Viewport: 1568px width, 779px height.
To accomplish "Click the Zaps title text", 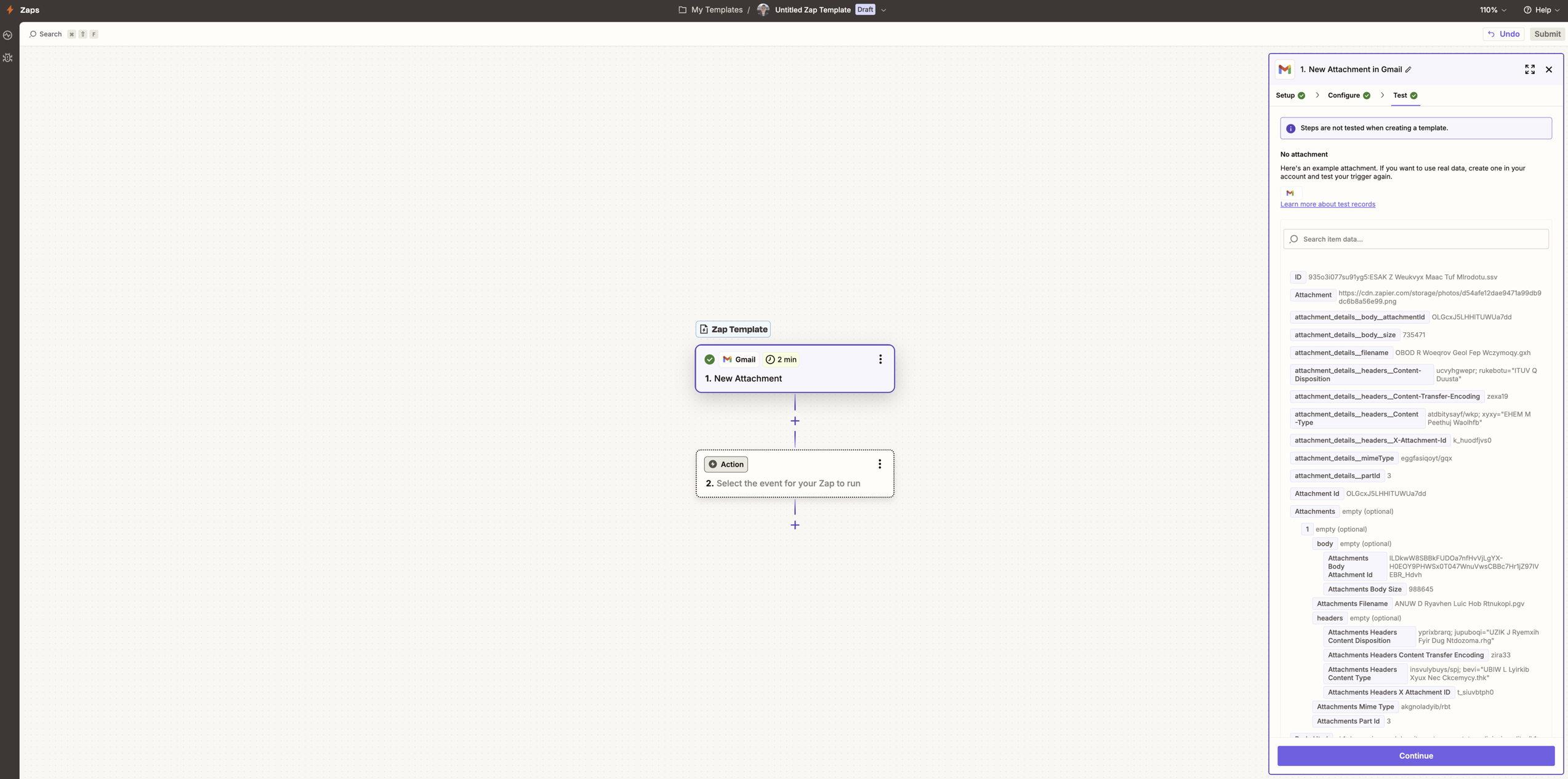I will pyautogui.click(x=30, y=10).
